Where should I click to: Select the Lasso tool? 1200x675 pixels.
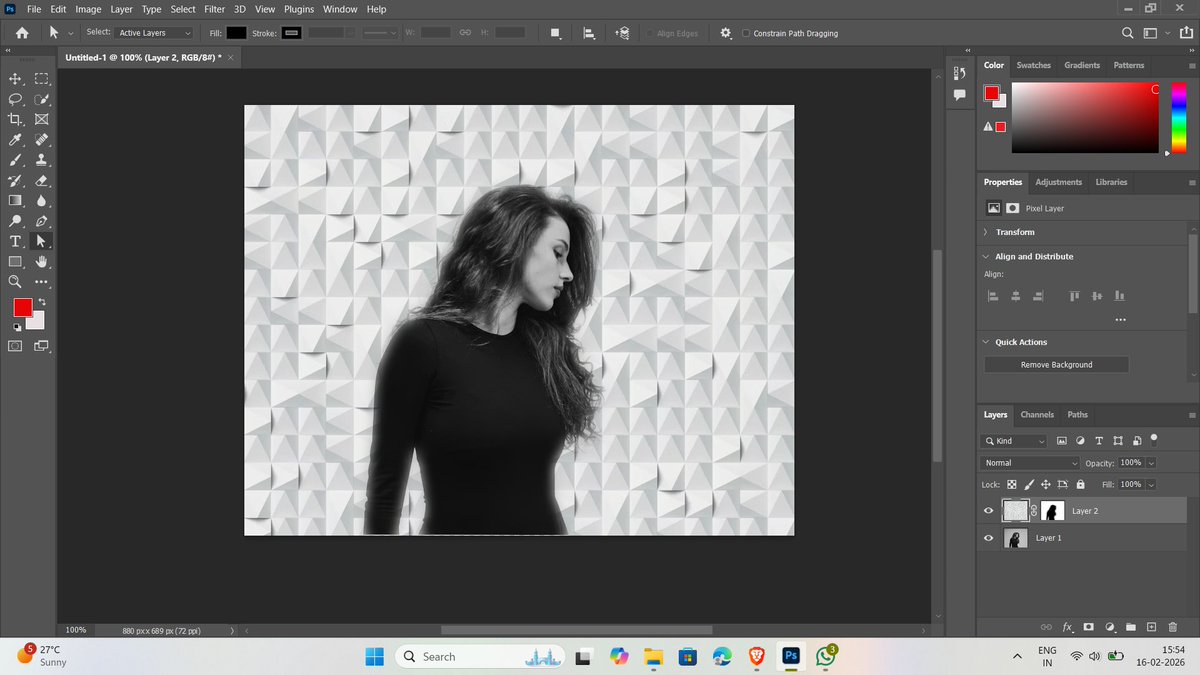tap(15, 99)
